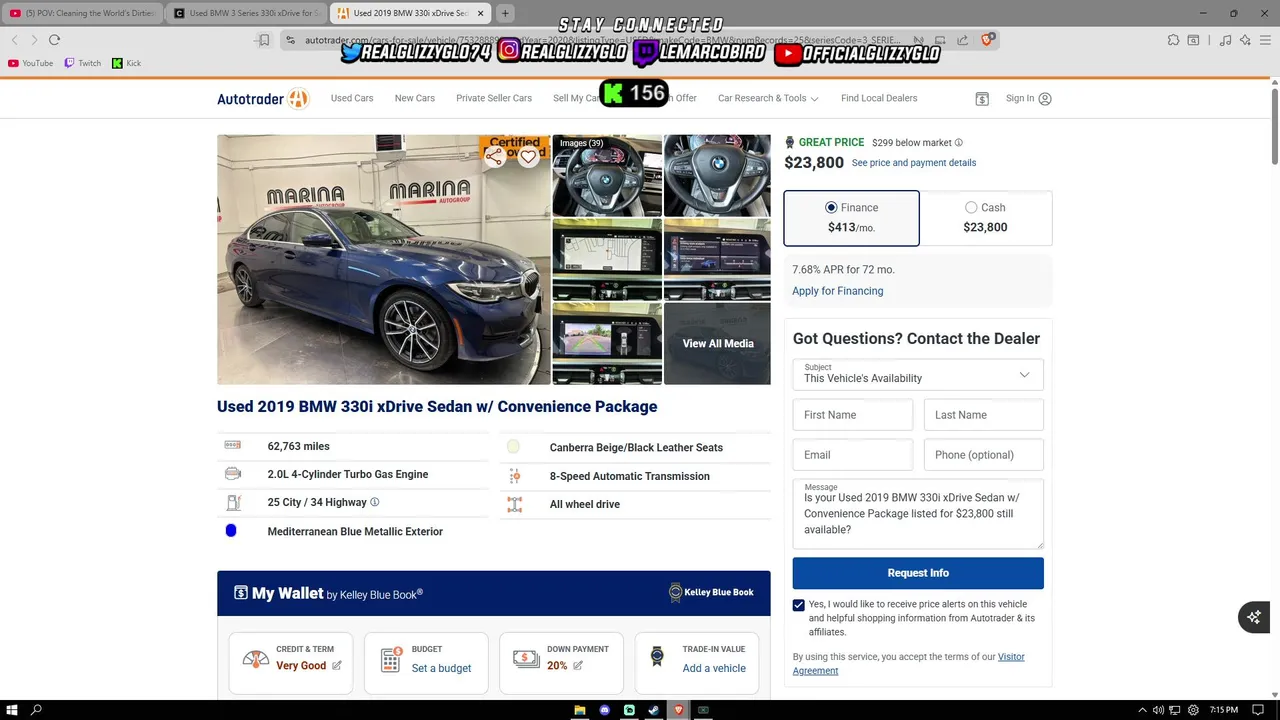The image size is (1280, 720).
Task: Open the Kick bookmark
Action: pos(126,63)
